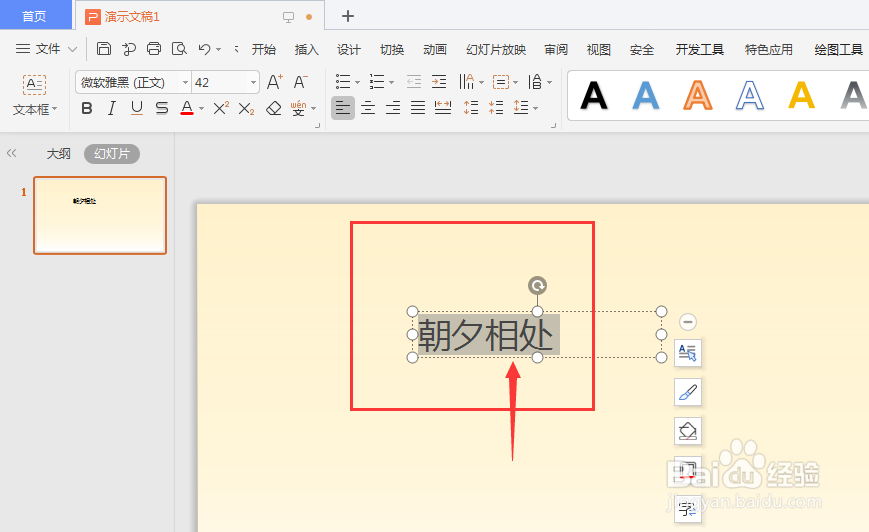Switch to 大纲 outline view
This screenshot has width=869, height=532.
(x=58, y=154)
